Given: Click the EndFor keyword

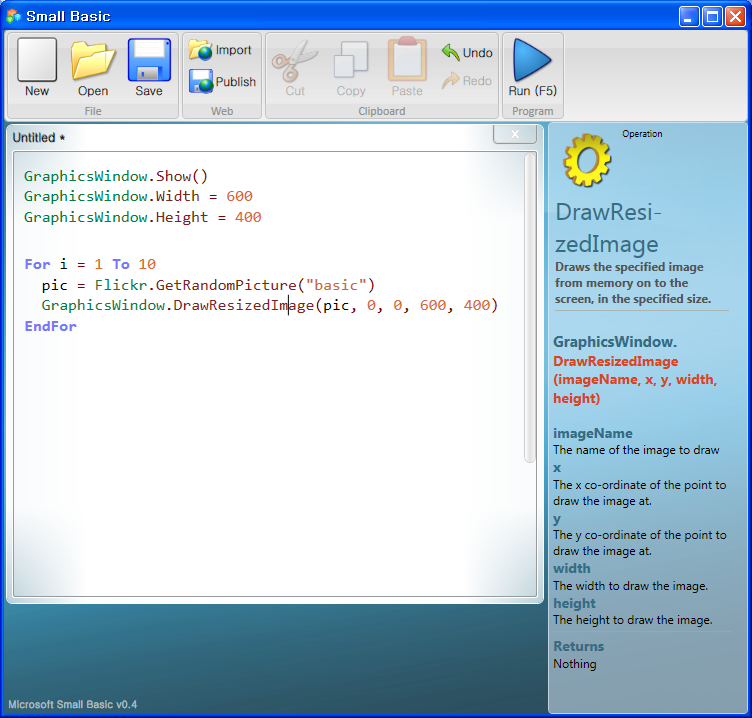Looking at the screenshot, I should tap(50, 326).
